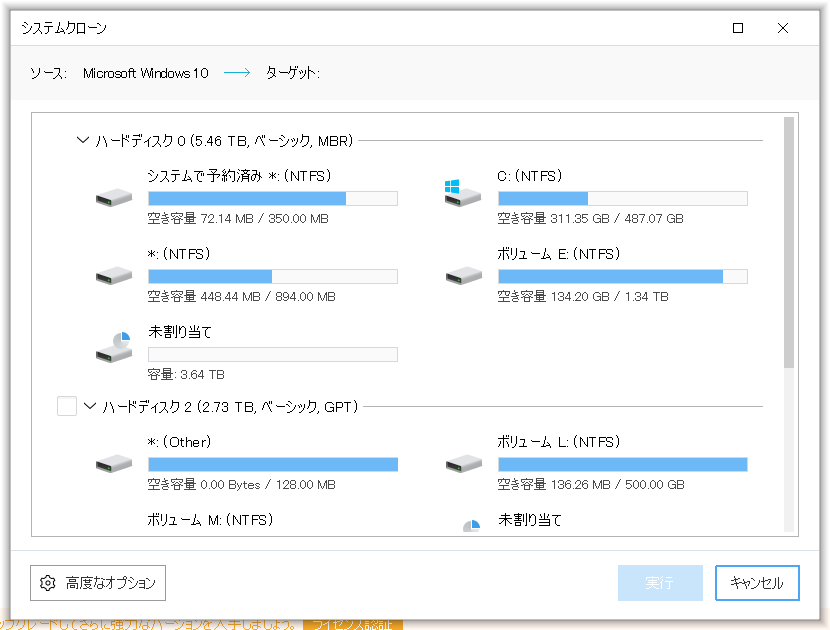Click the C: drive capacity usage bar
830x630 pixels.
point(622,197)
